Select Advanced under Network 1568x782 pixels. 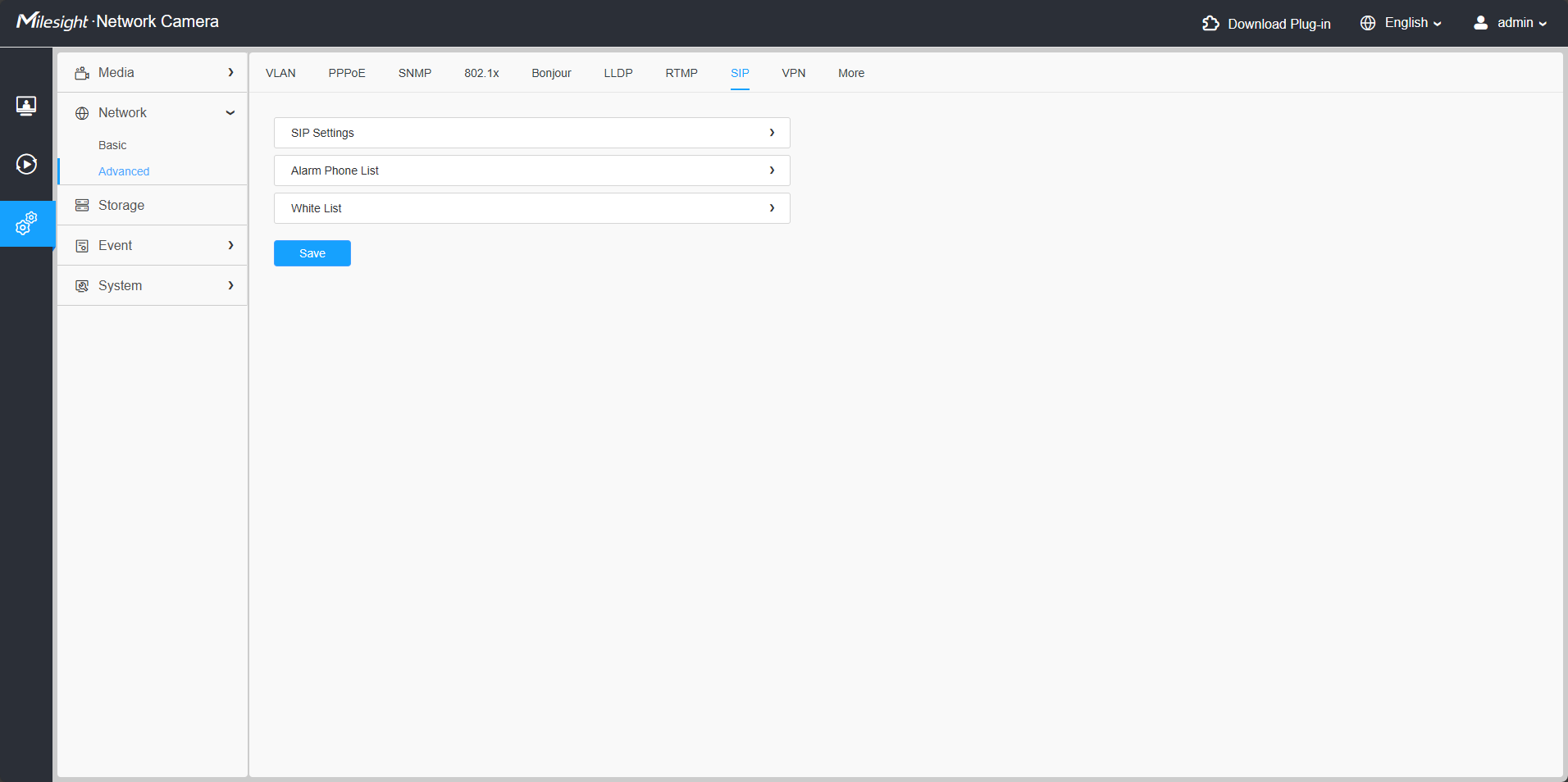124,171
